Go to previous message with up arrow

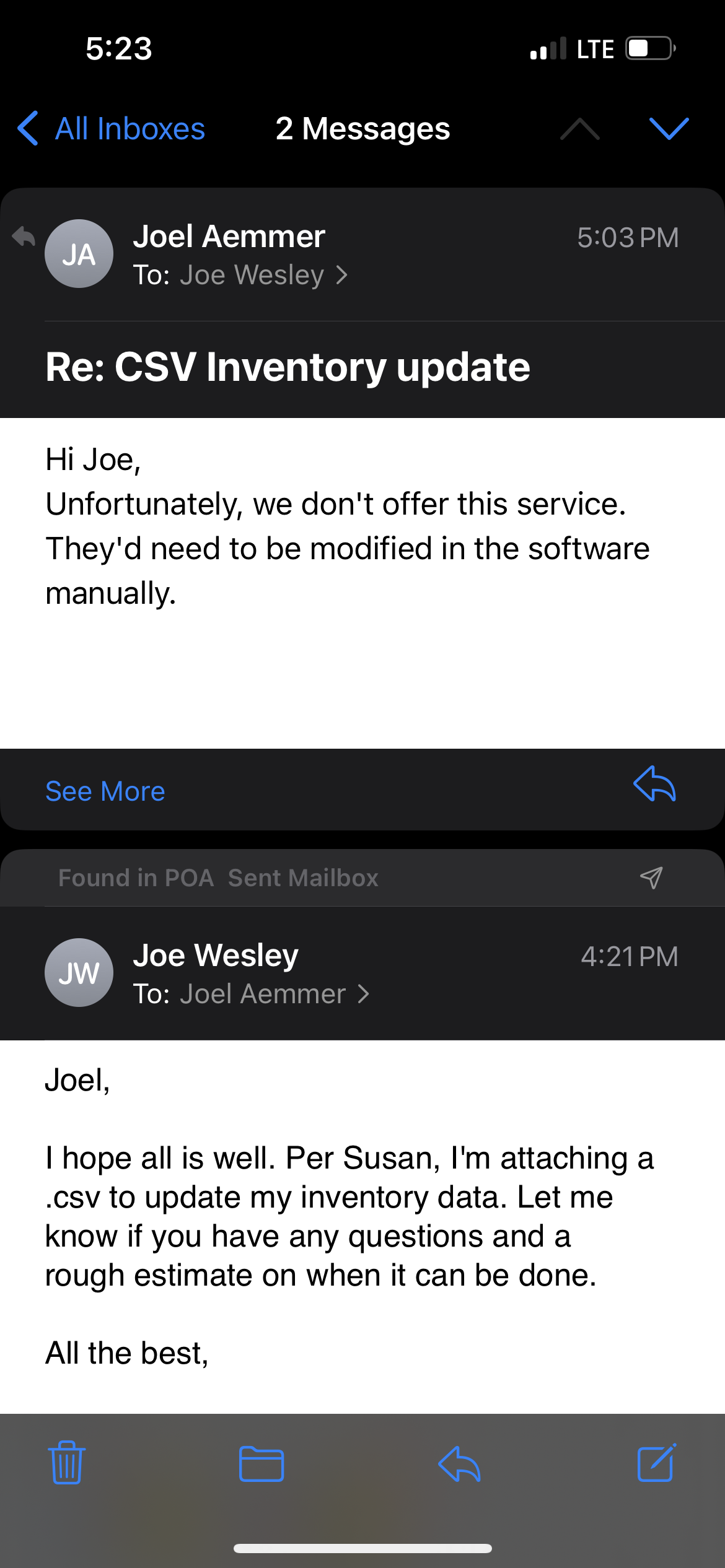(x=579, y=129)
